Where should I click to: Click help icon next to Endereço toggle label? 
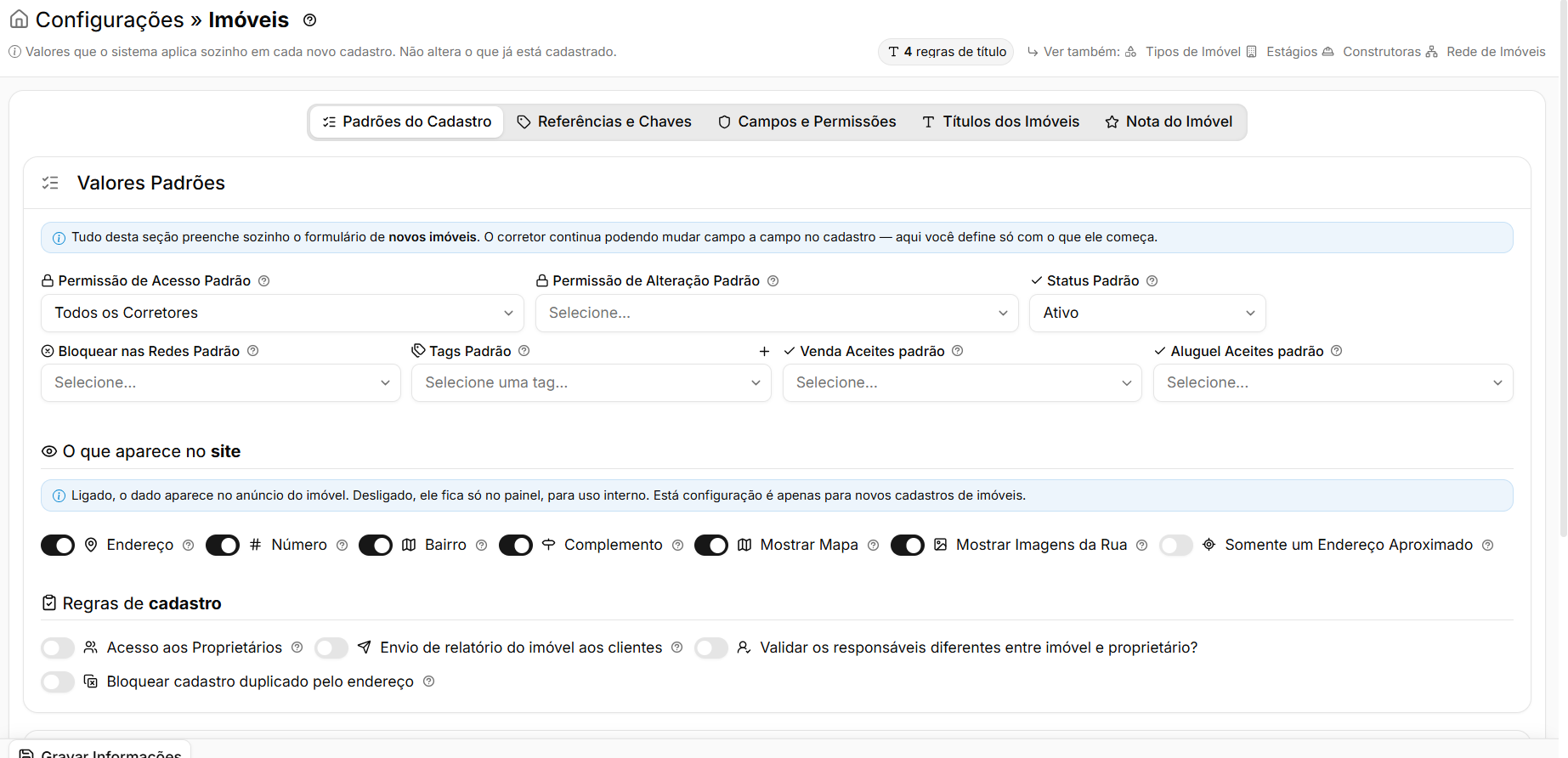189,546
